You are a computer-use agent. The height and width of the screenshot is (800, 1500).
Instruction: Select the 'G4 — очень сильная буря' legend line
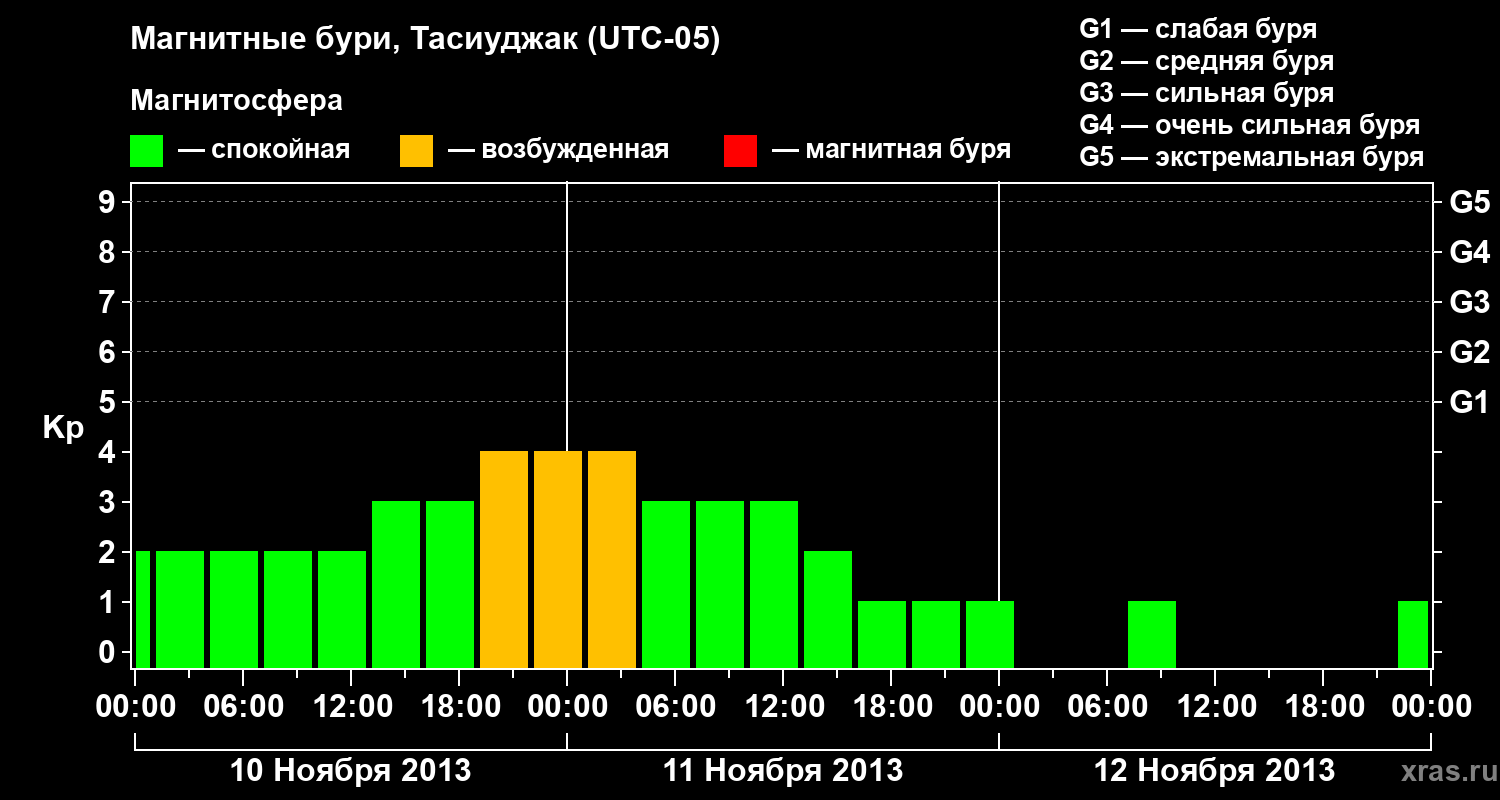(1250, 125)
